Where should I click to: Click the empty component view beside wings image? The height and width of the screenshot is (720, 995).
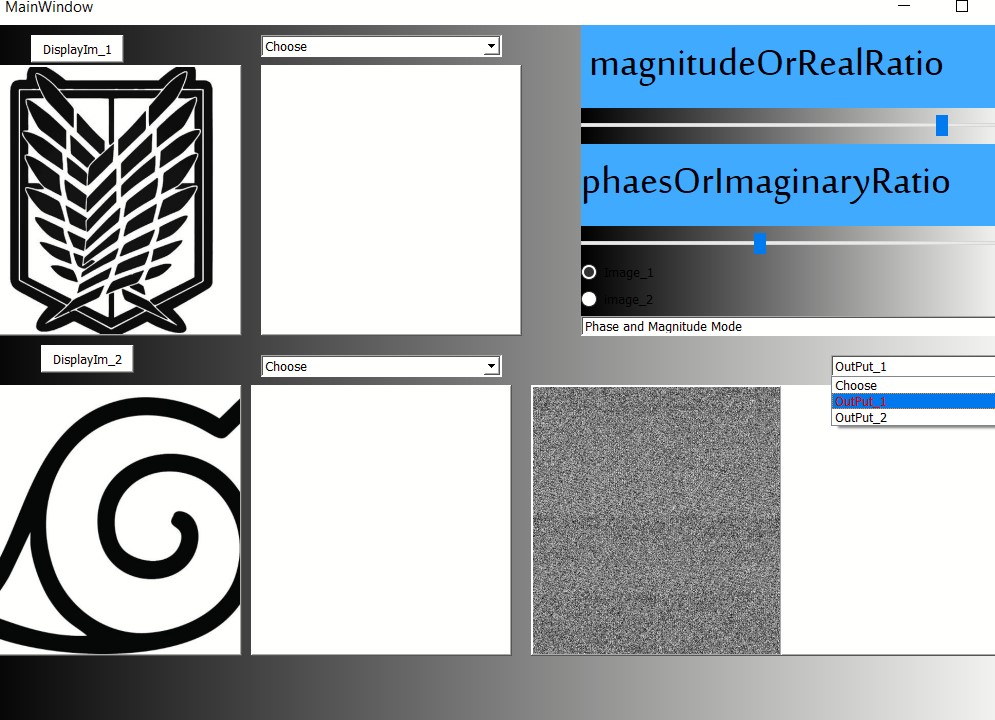coord(391,199)
